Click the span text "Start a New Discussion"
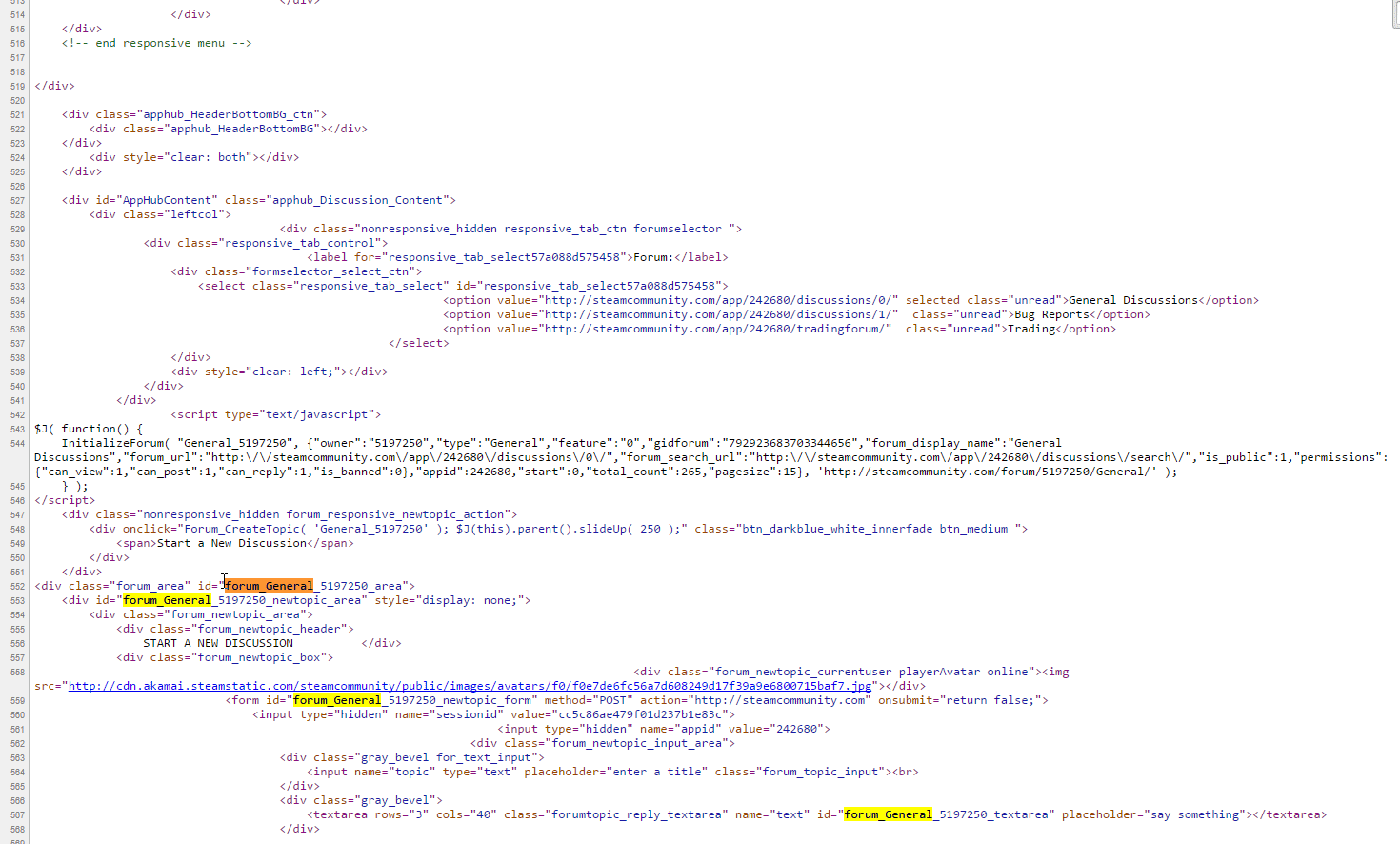1400x844 pixels. [231, 543]
